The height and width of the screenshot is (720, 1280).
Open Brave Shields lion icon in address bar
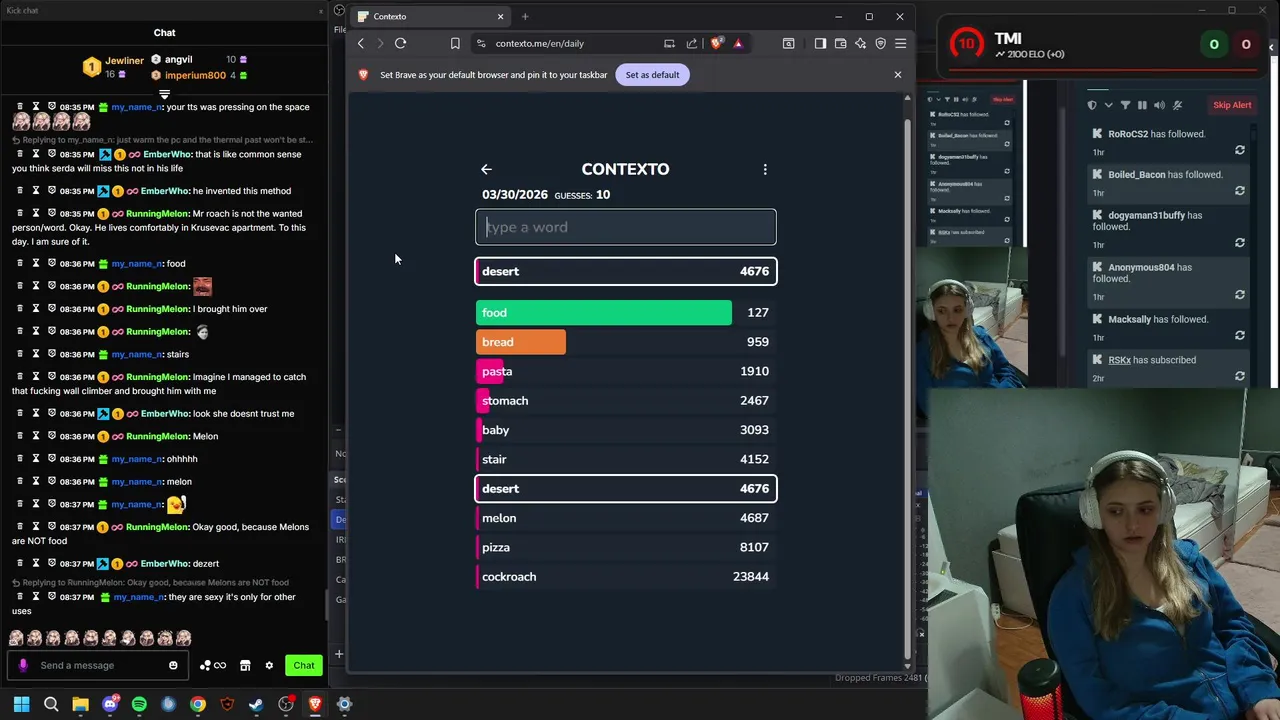click(717, 43)
